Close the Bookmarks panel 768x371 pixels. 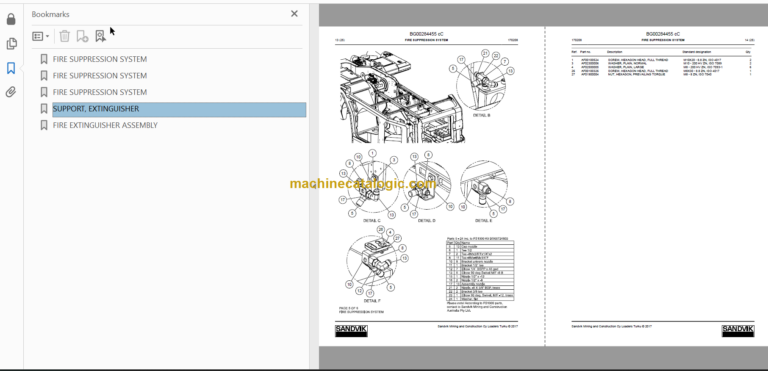coord(294,14)
